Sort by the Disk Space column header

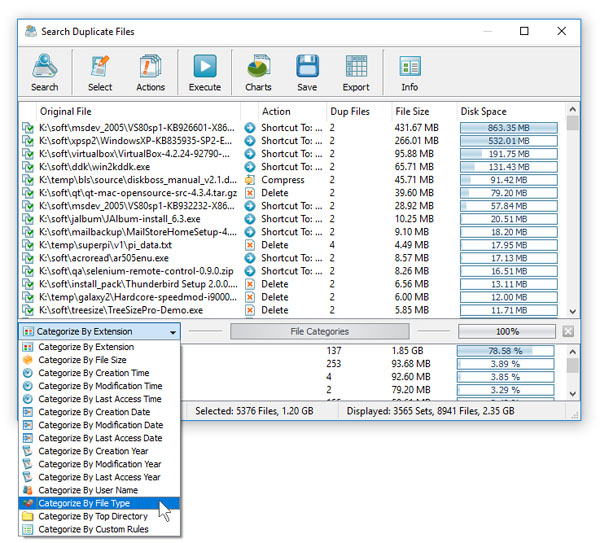(x=511, y=111)
